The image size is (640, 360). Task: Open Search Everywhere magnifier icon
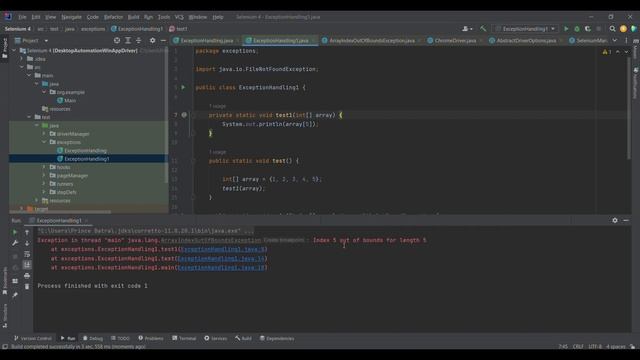pyautogui.click(x=612, y=29)
